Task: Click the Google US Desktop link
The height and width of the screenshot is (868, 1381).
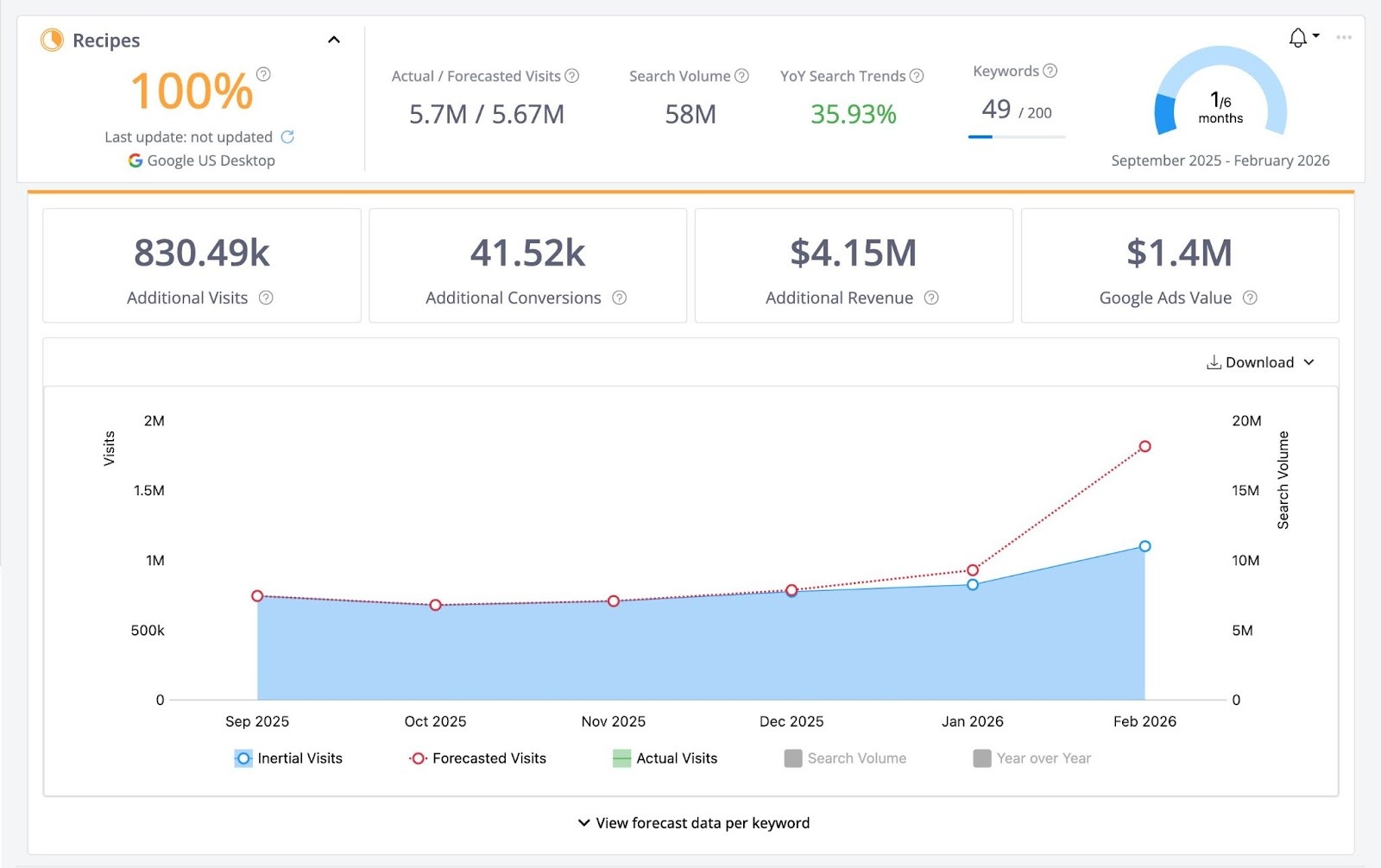Action: pyautogui.click(x=210, y=160)
